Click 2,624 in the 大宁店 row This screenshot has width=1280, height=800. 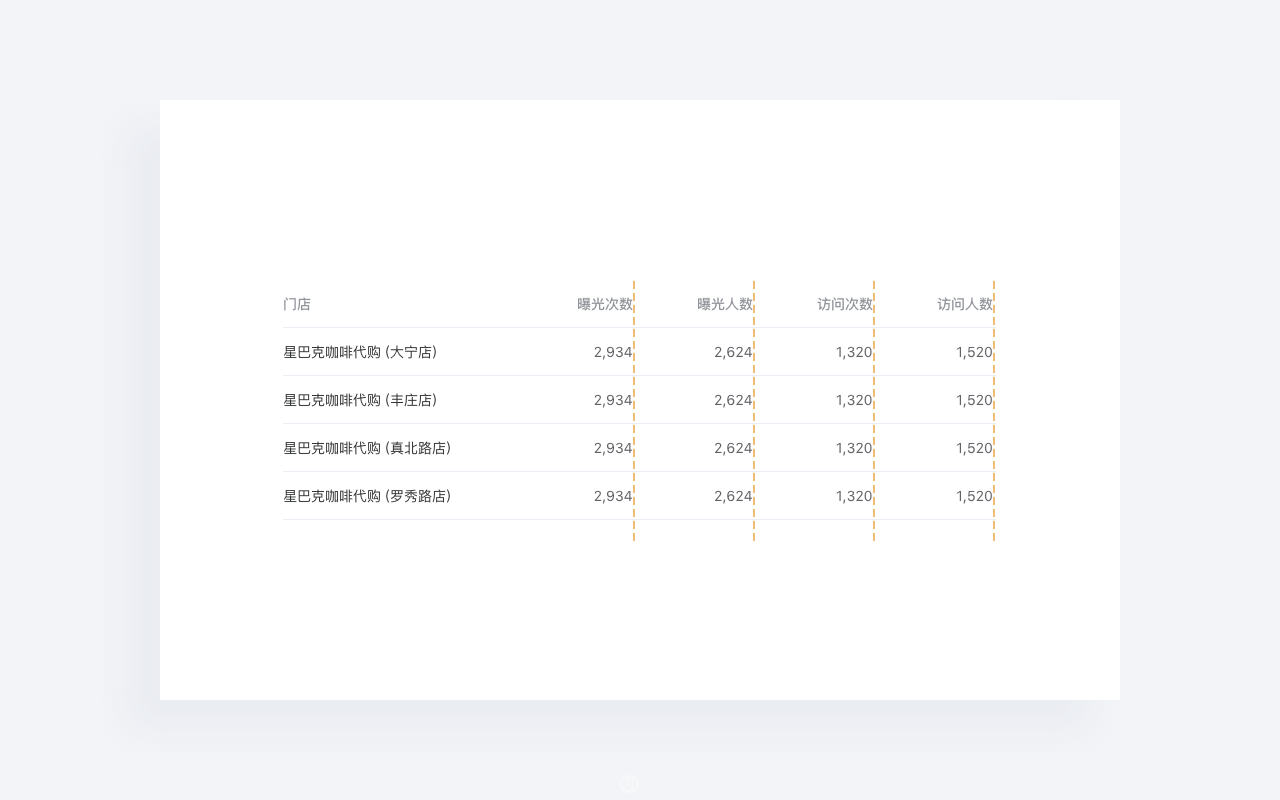[733, 352]
